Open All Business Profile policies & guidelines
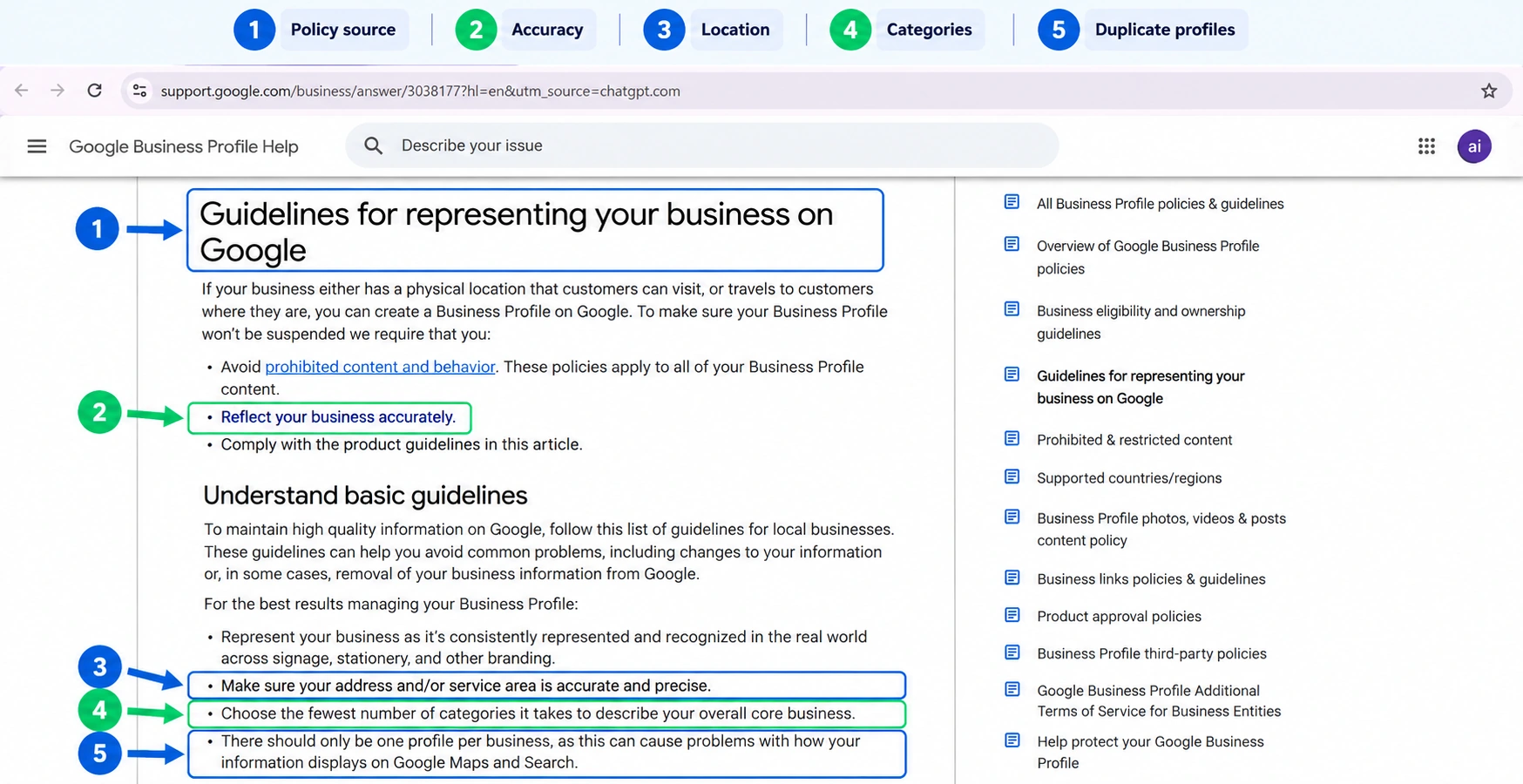Viewport: 1523px width, 784px height. [x=1160, y=204]
